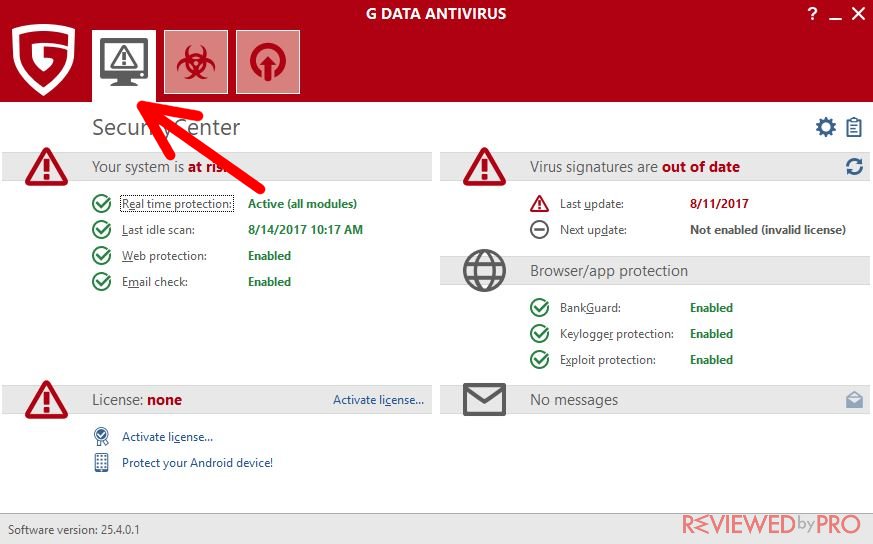Click Protect your Android device link
This screenshot has width=873, height=544.
198,463
